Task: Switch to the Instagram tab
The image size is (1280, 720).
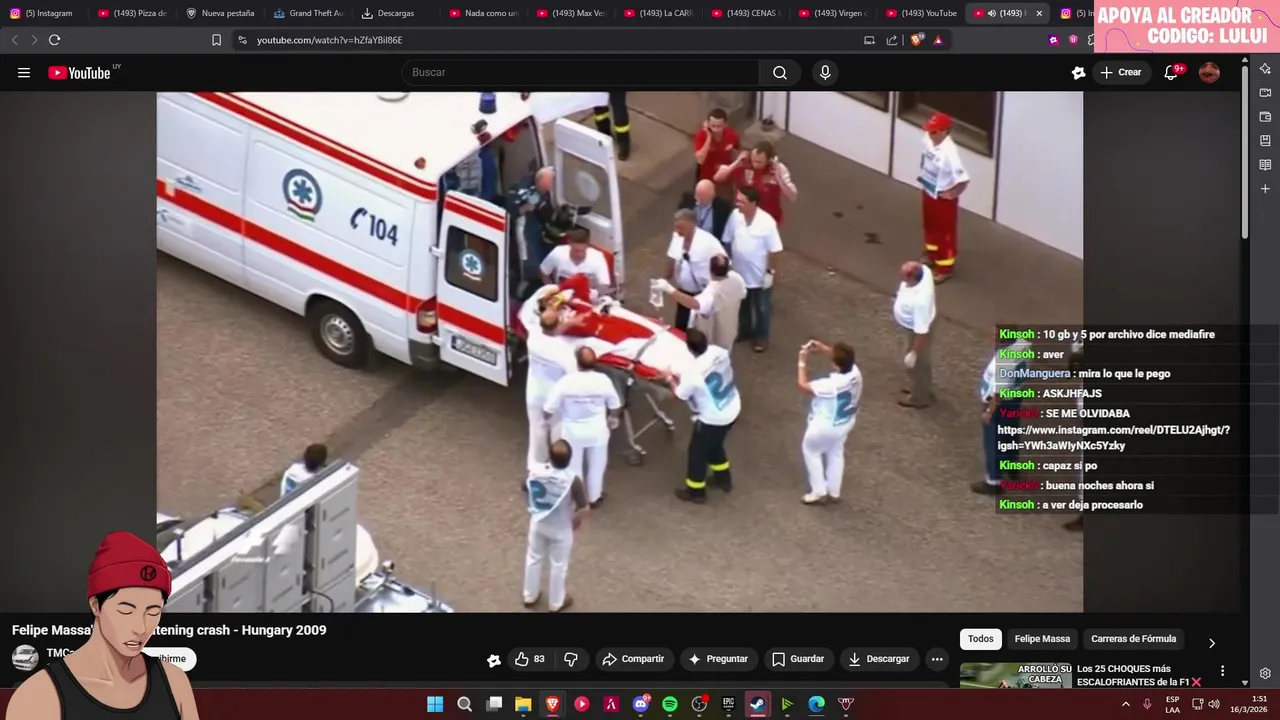Action: point(41,13)
